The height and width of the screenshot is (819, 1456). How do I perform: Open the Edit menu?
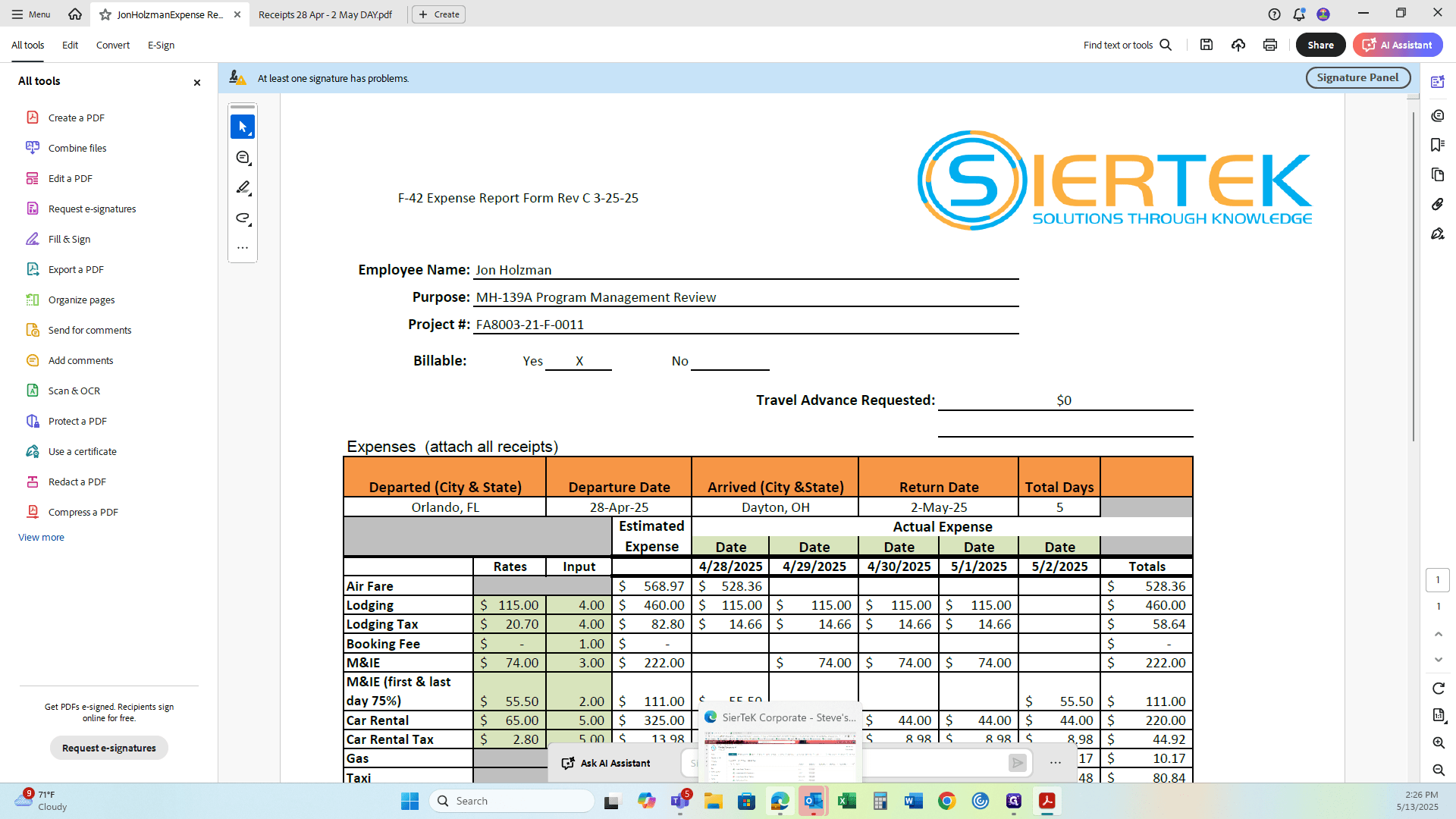(x=70, y=45)
